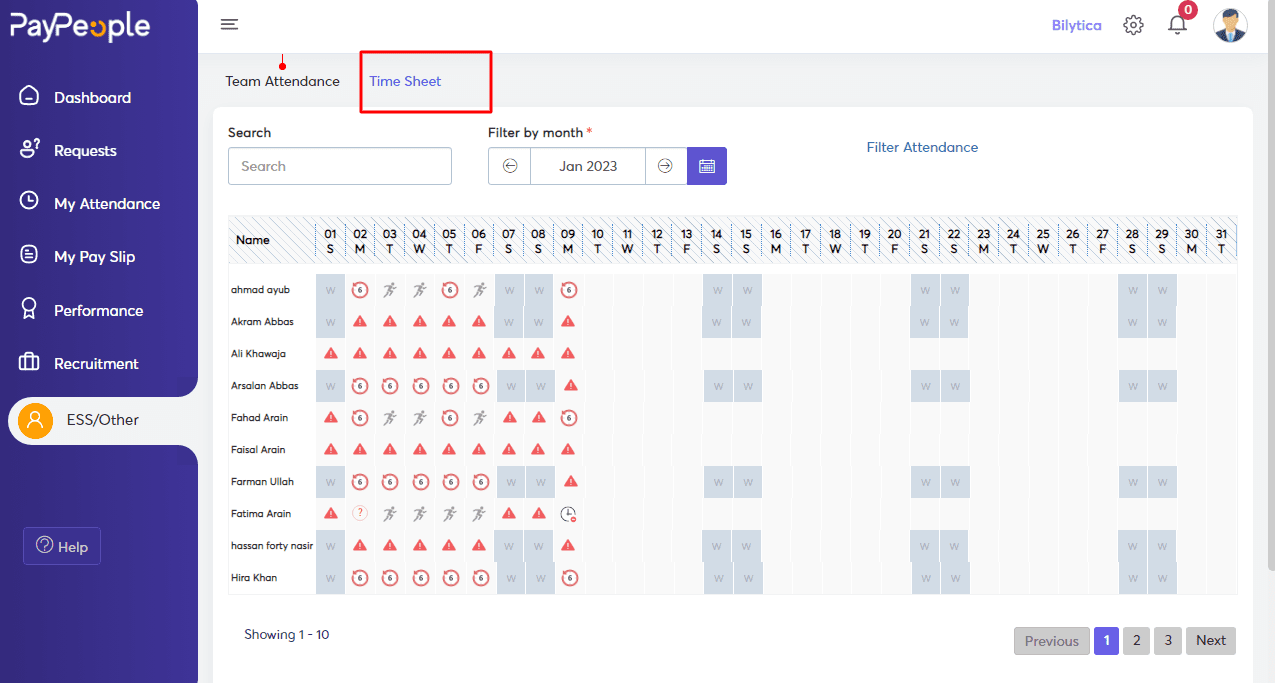Image resolution: width=1275 pixels, height=683 pixels.
Task: Click the Next pagination button
Action: pyautogui.click(x=1211, y=641)
